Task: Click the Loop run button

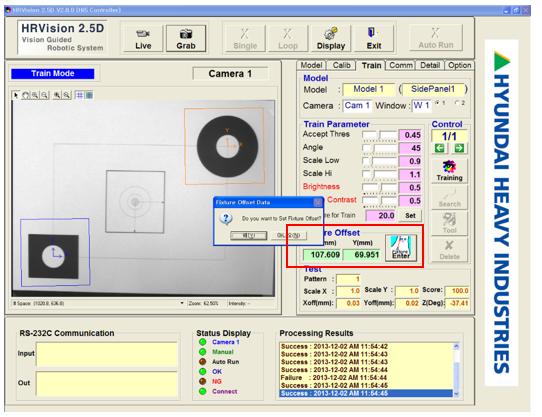Action: tap(288, 38)
